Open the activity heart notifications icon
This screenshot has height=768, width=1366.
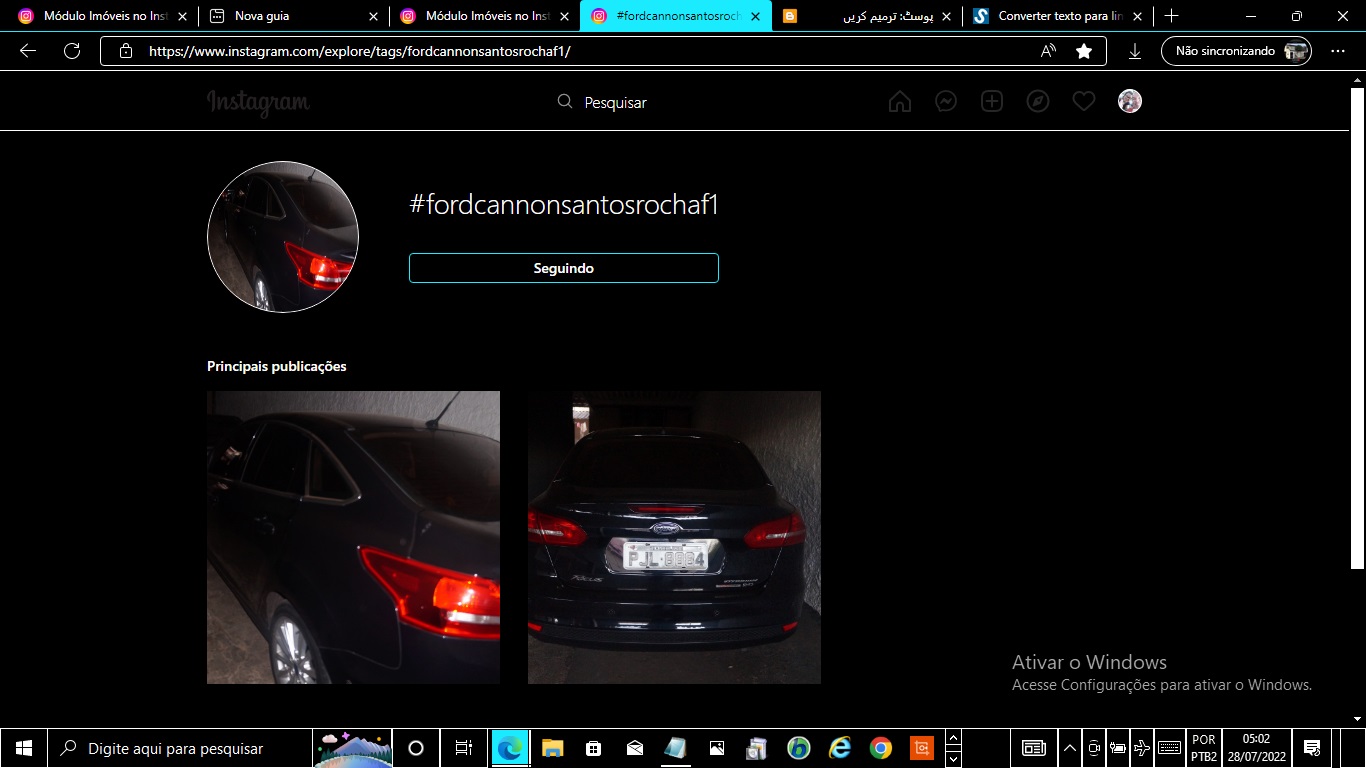click(1084, 102)
